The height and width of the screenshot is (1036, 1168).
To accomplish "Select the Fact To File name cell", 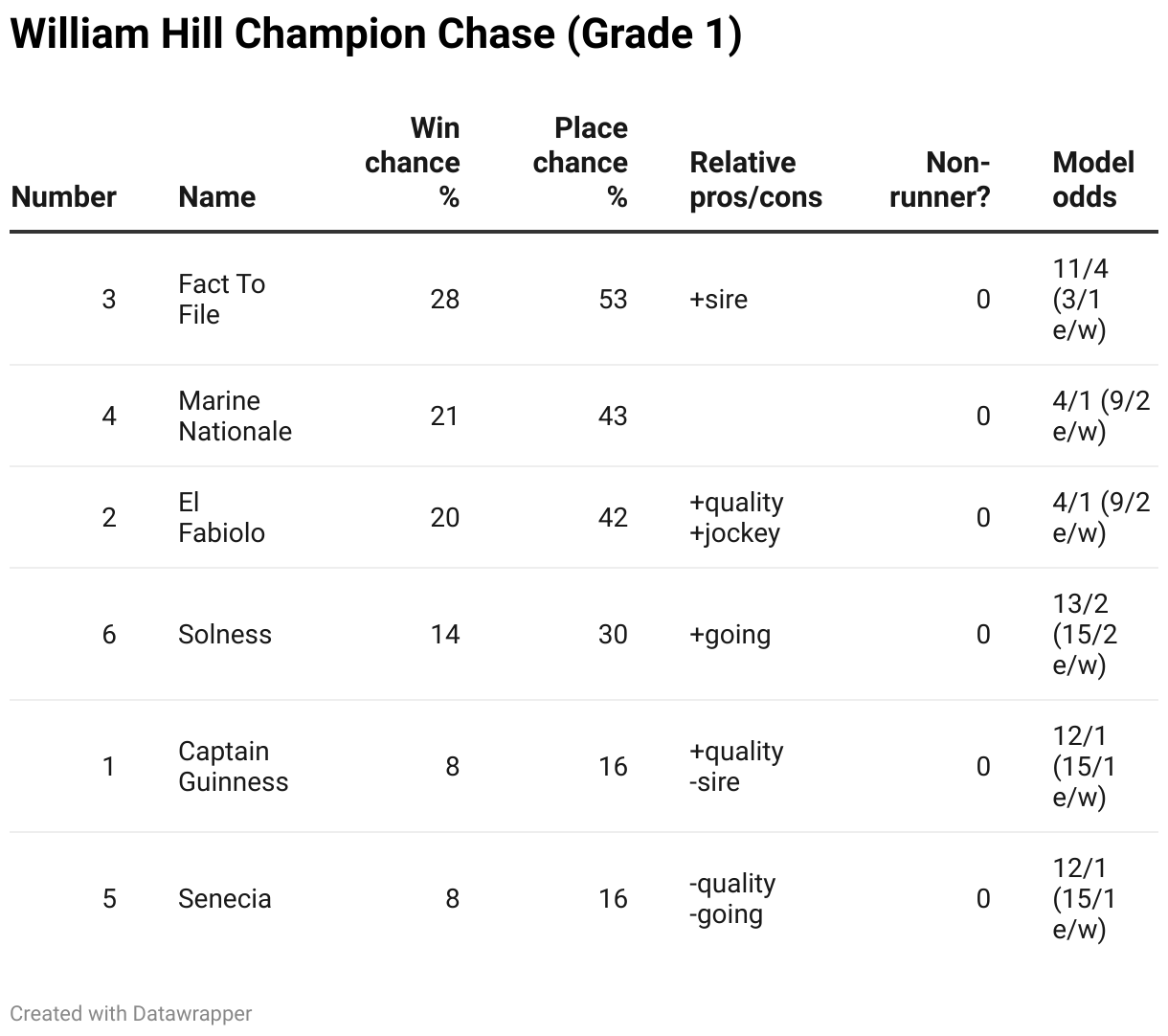I will point(221,299).
